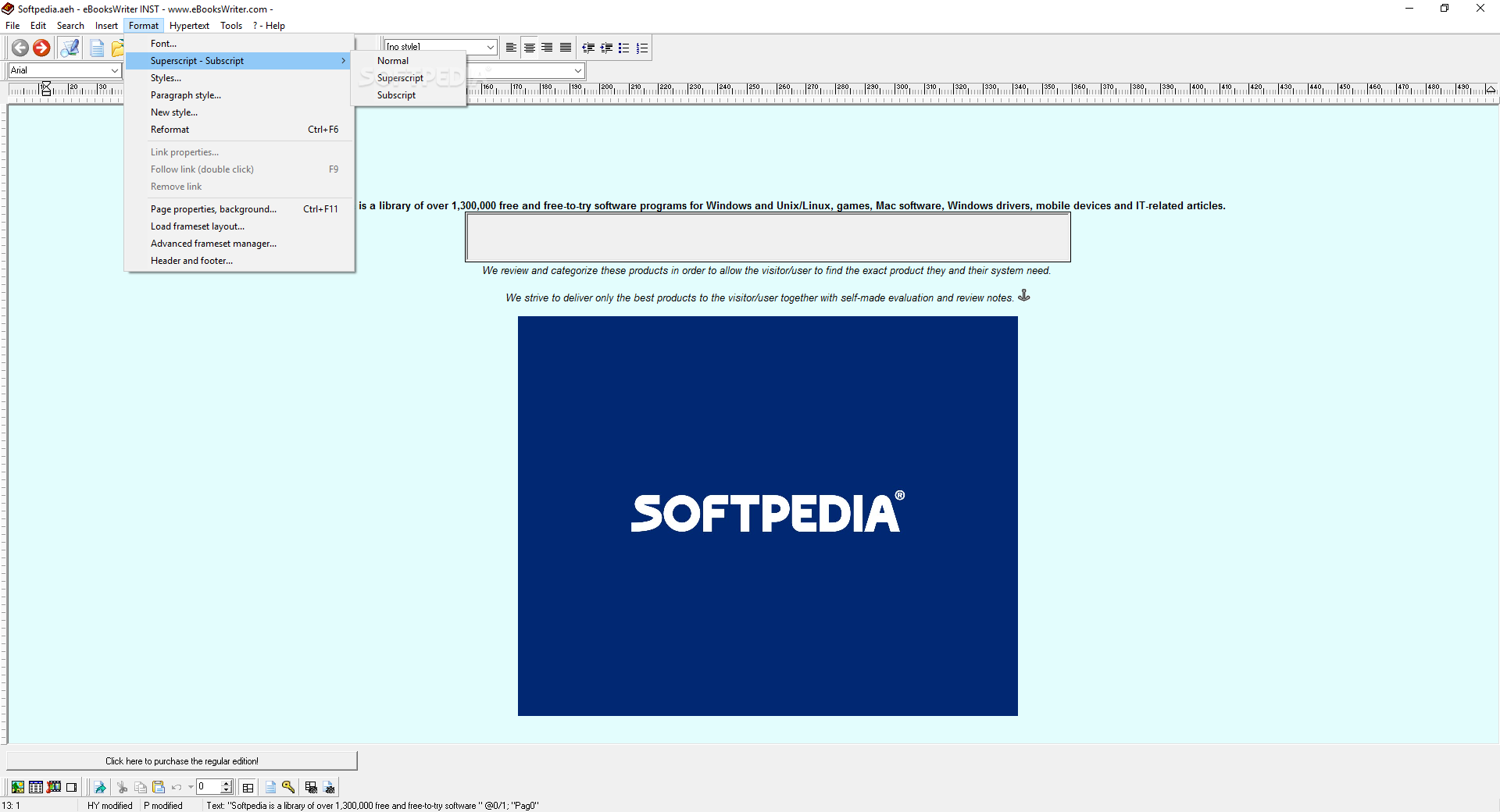Screen dimensions: 1500x812
Task: Open the ? - Help menu
Action: (269, 26)
